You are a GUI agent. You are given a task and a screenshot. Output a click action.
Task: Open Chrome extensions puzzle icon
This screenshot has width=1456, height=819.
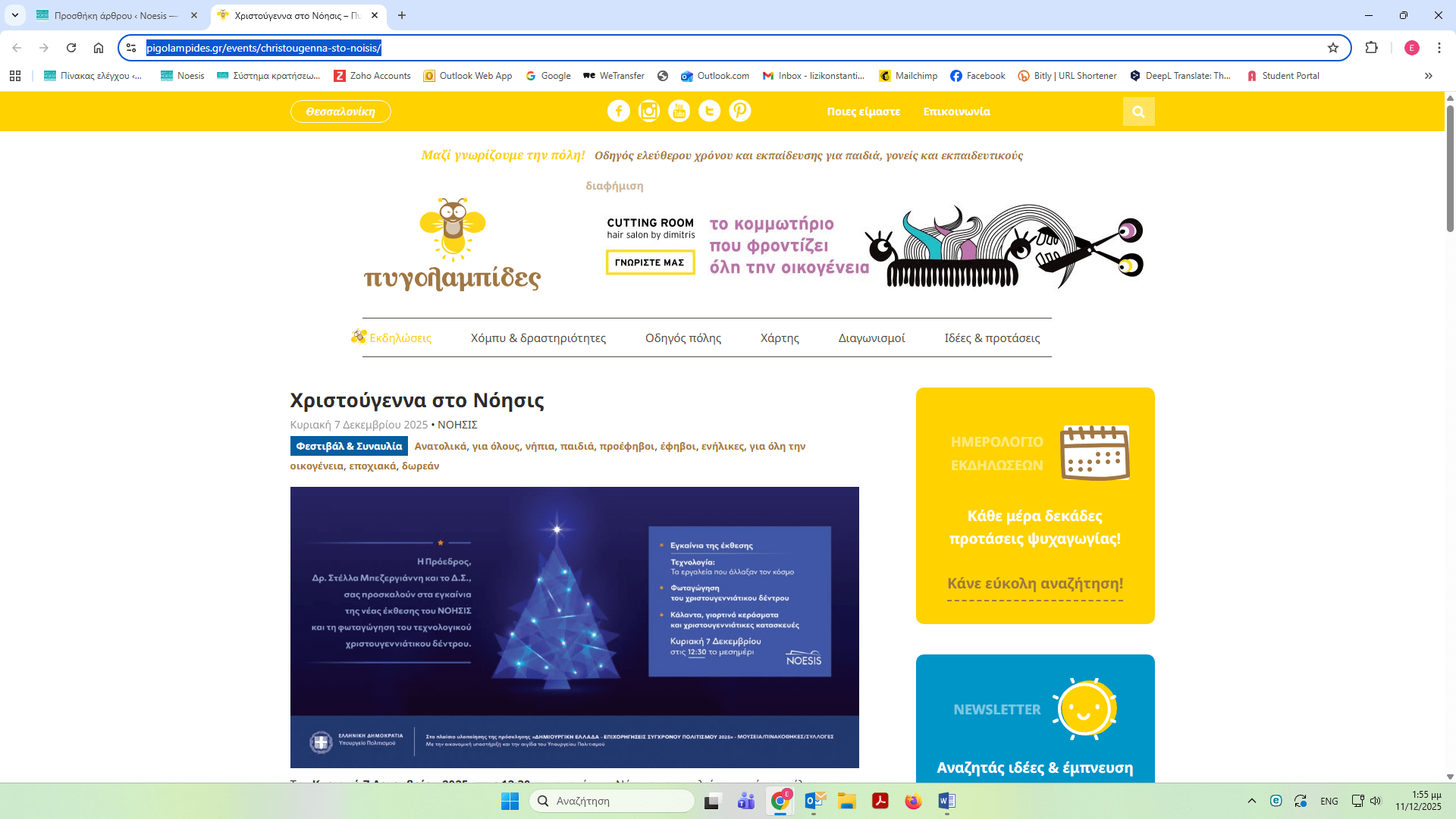1371,48
